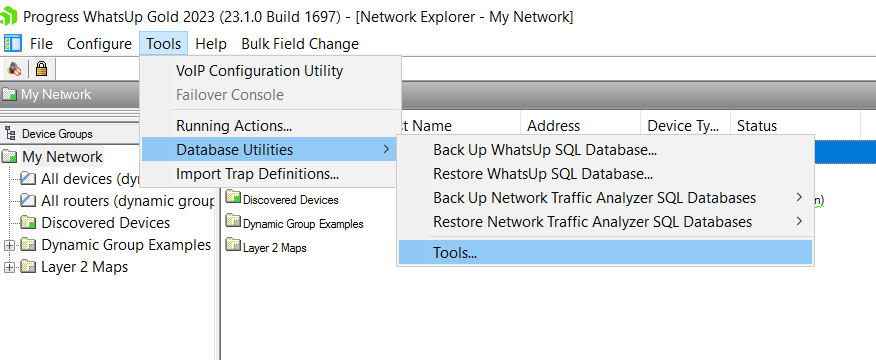Click the muted bell alarm icon
This screenshot has width=876, height=360.
point(15,69)
